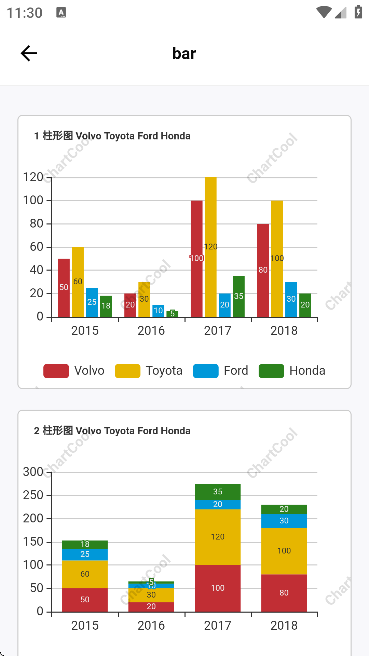The height and width of the screenshot is (656, 369).
Task: Toggle Honda series via green legend swatch
Action: pyautogui.click(x=271, y=371)
